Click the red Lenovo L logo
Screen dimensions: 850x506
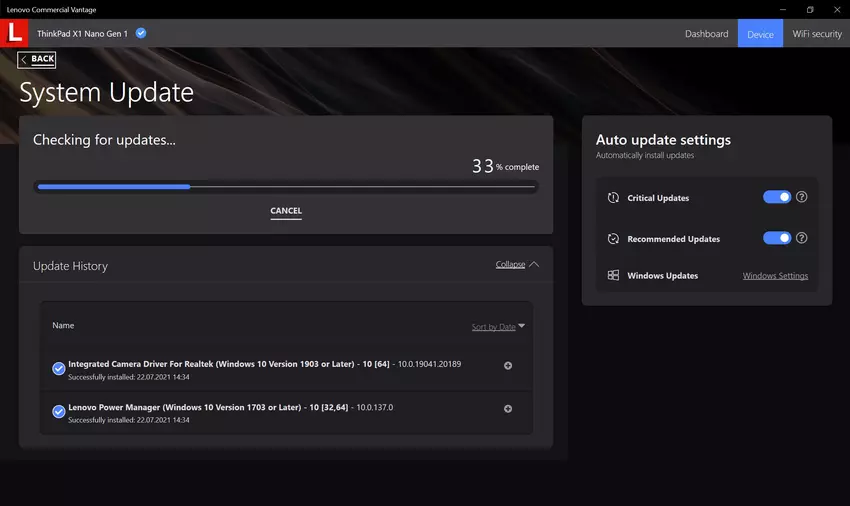tap(14, 33)
